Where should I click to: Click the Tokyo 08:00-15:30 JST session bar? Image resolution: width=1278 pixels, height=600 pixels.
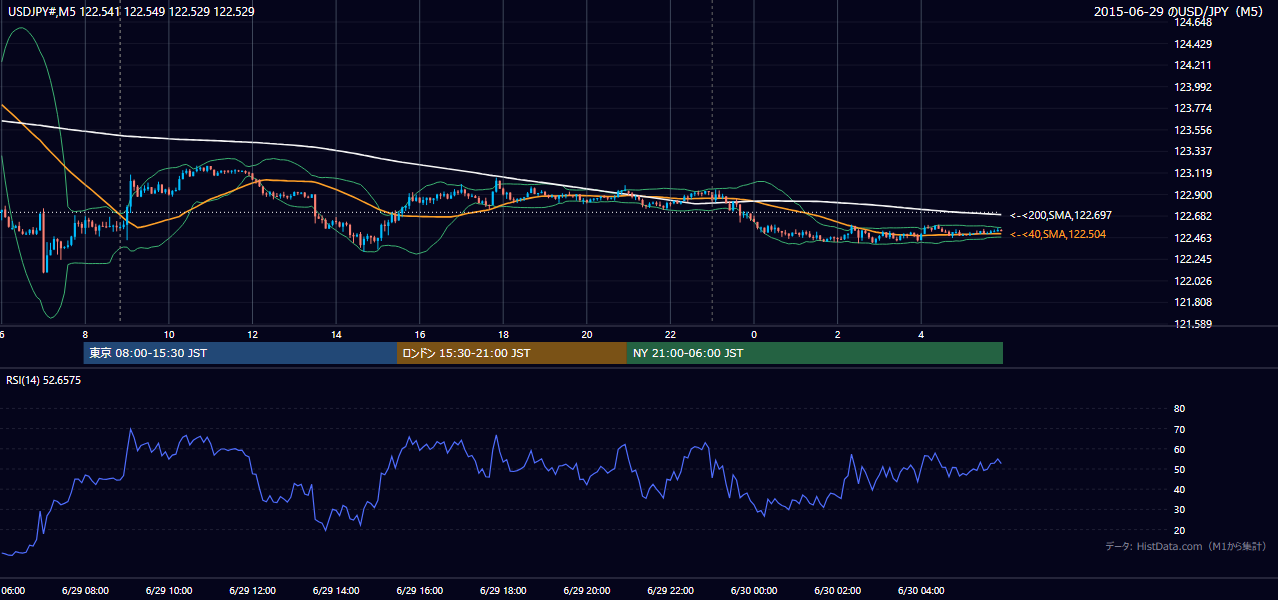click(241, 353)
